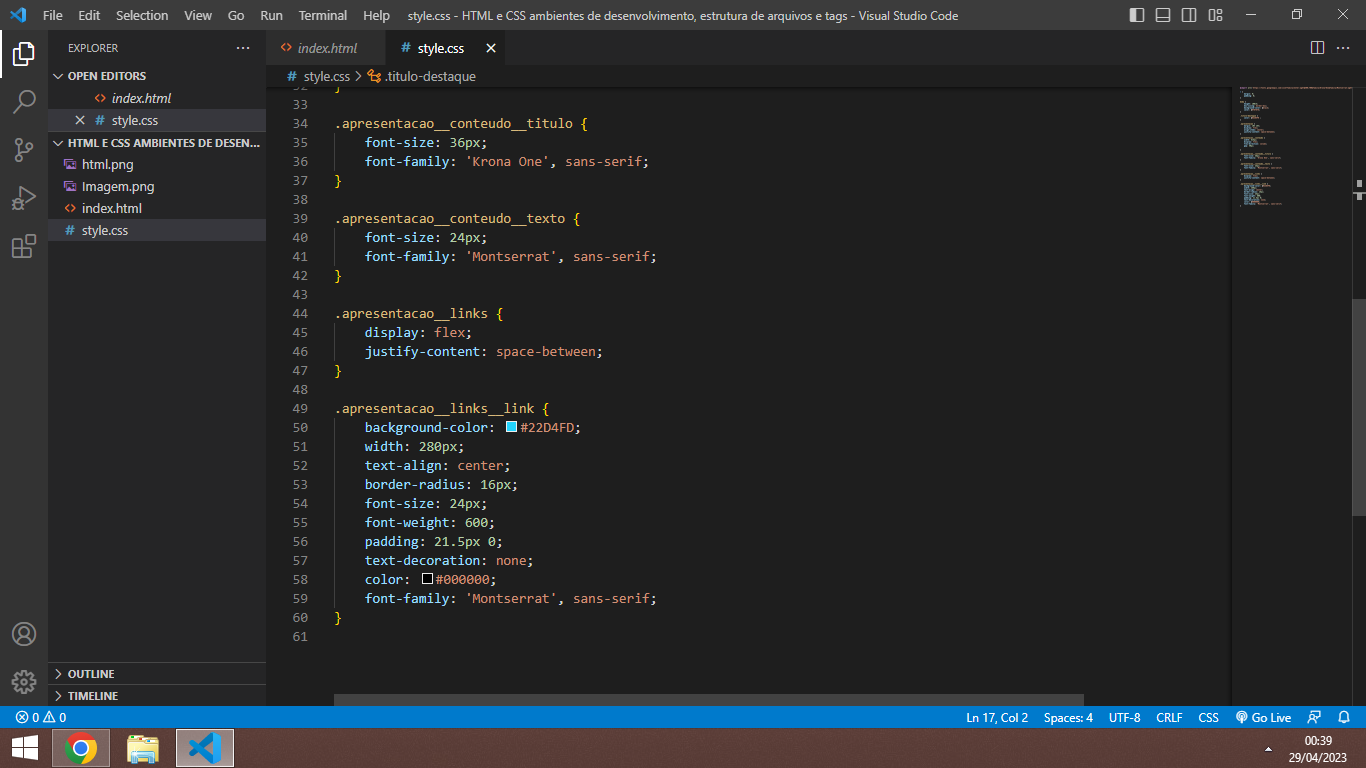The height and width of the screenshot is (768, 1366).
Task: Toggle Panel layout icon
Action: (x=1163, y=15)
